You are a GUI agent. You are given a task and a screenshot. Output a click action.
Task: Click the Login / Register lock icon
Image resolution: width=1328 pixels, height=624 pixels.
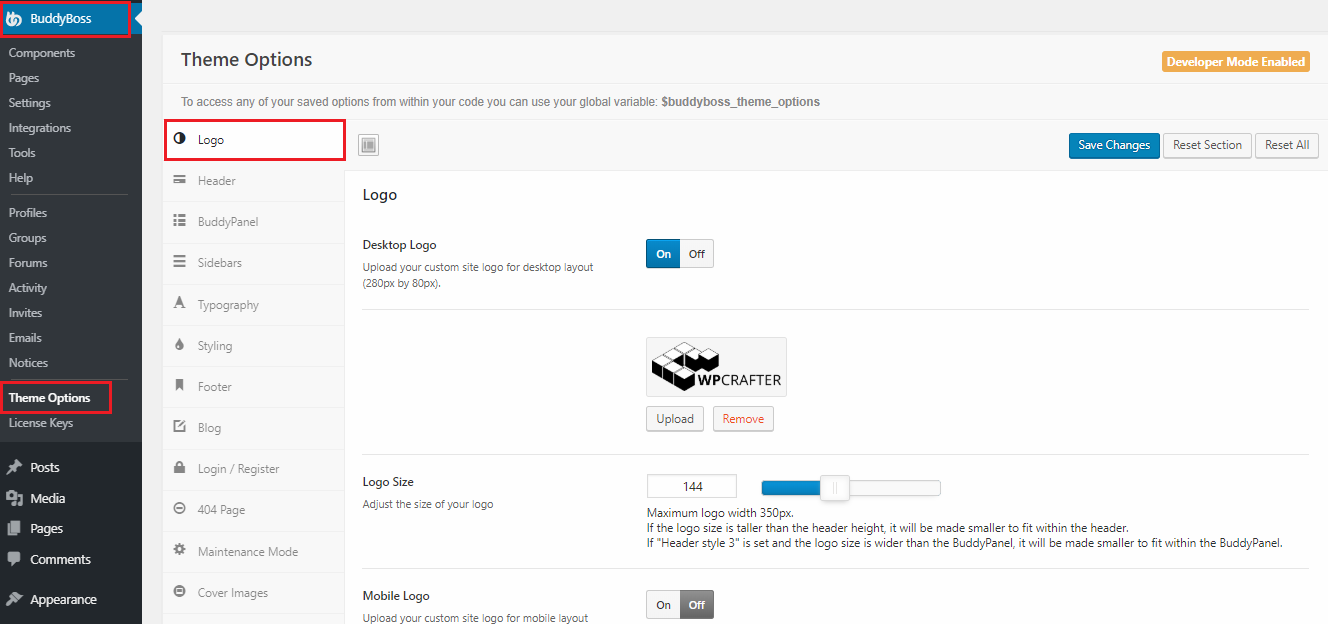point(179,467)
